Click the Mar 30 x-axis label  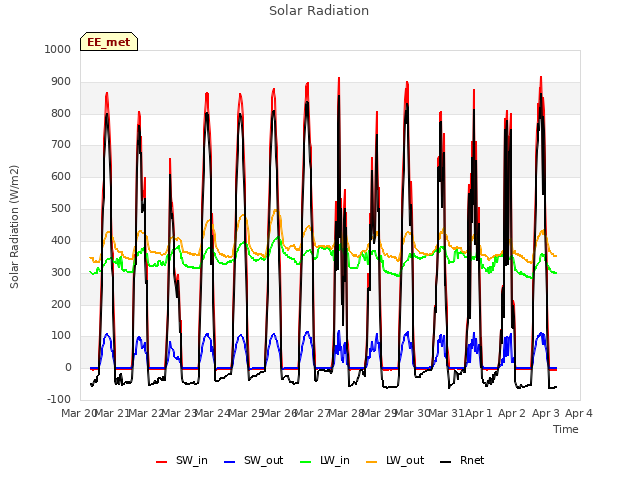click(412, 413)
